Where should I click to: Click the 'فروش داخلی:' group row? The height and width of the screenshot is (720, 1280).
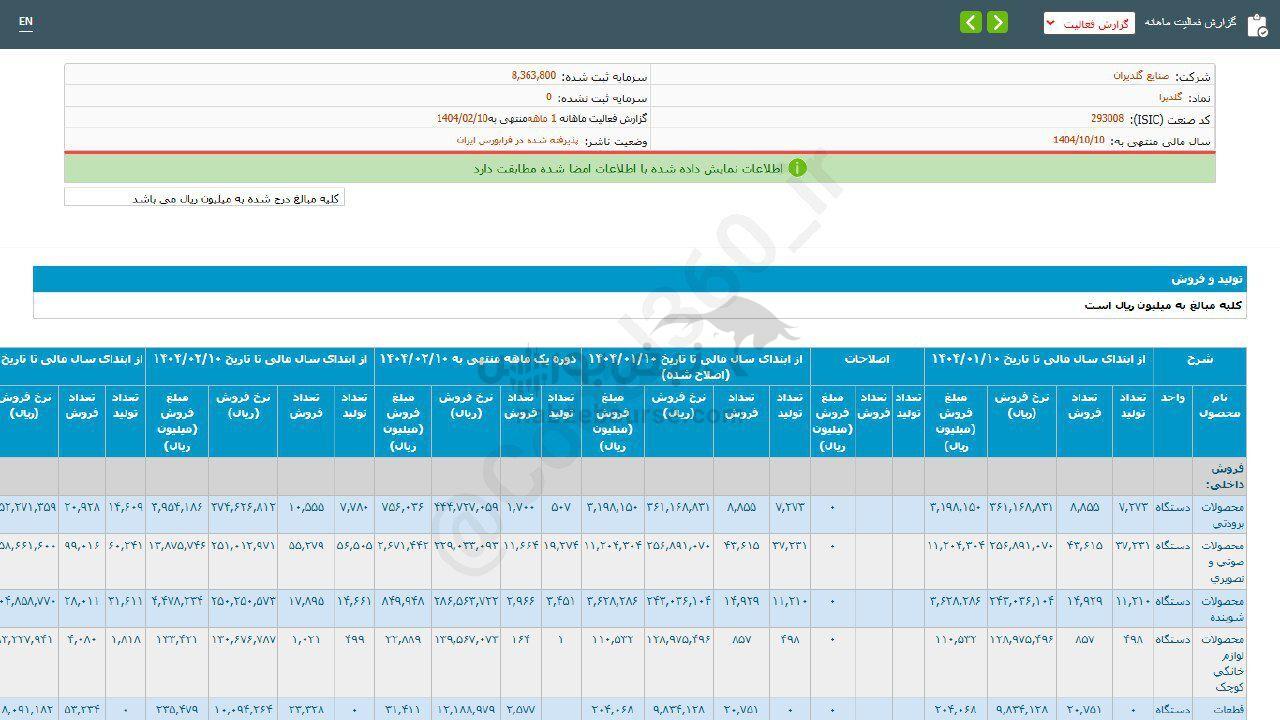coord(1219,475)
